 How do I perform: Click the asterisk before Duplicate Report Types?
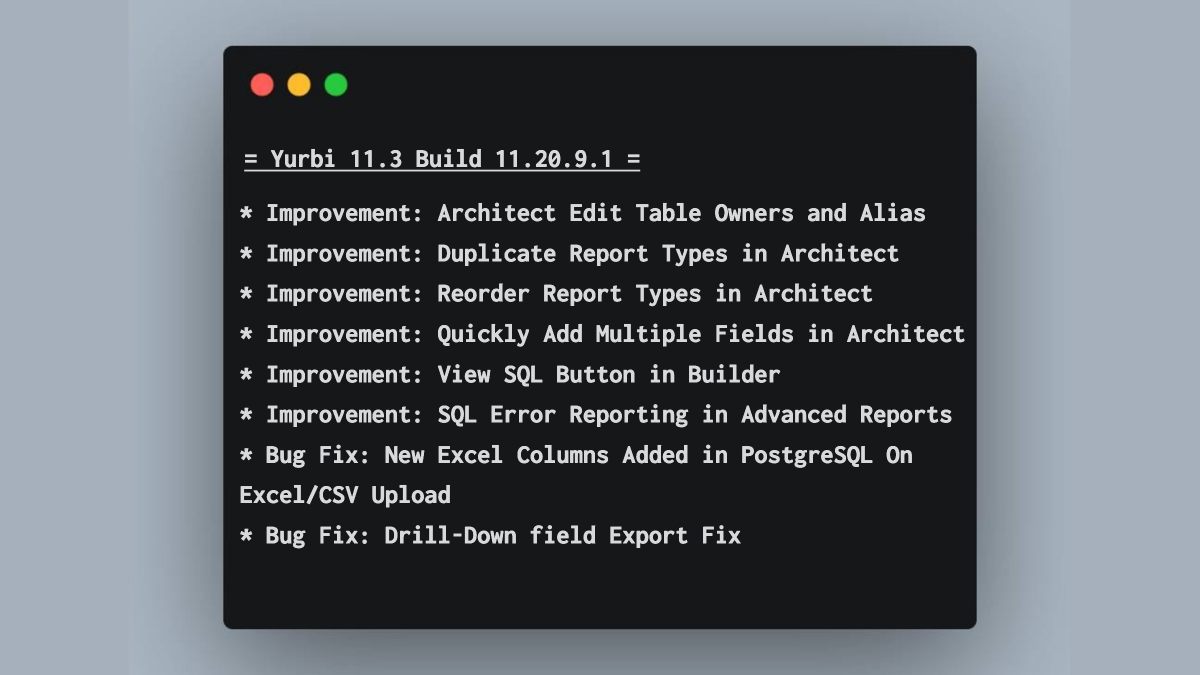246,254
